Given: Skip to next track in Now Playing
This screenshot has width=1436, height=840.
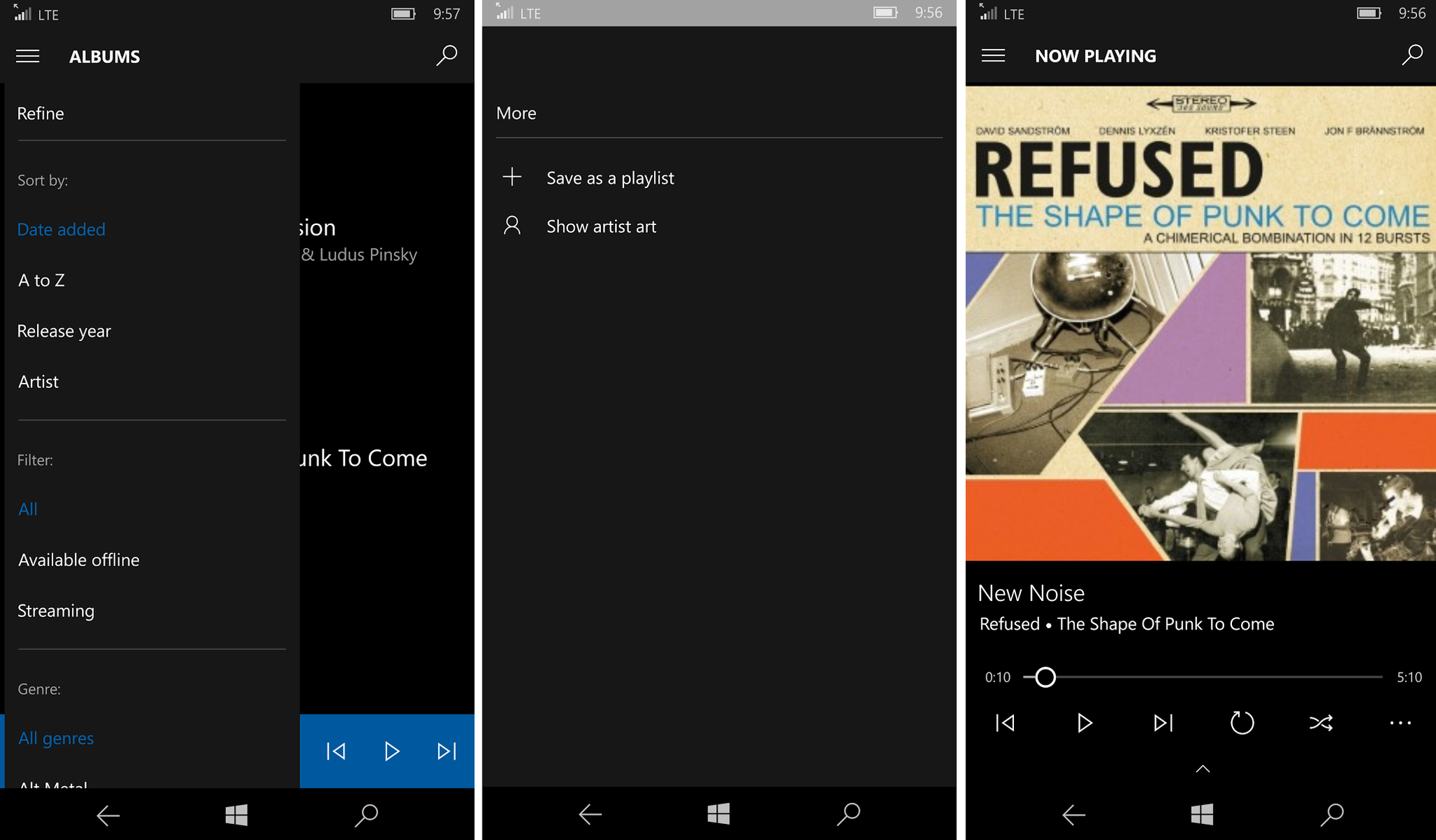Looking at the screenshot, I should (1163, 723).
